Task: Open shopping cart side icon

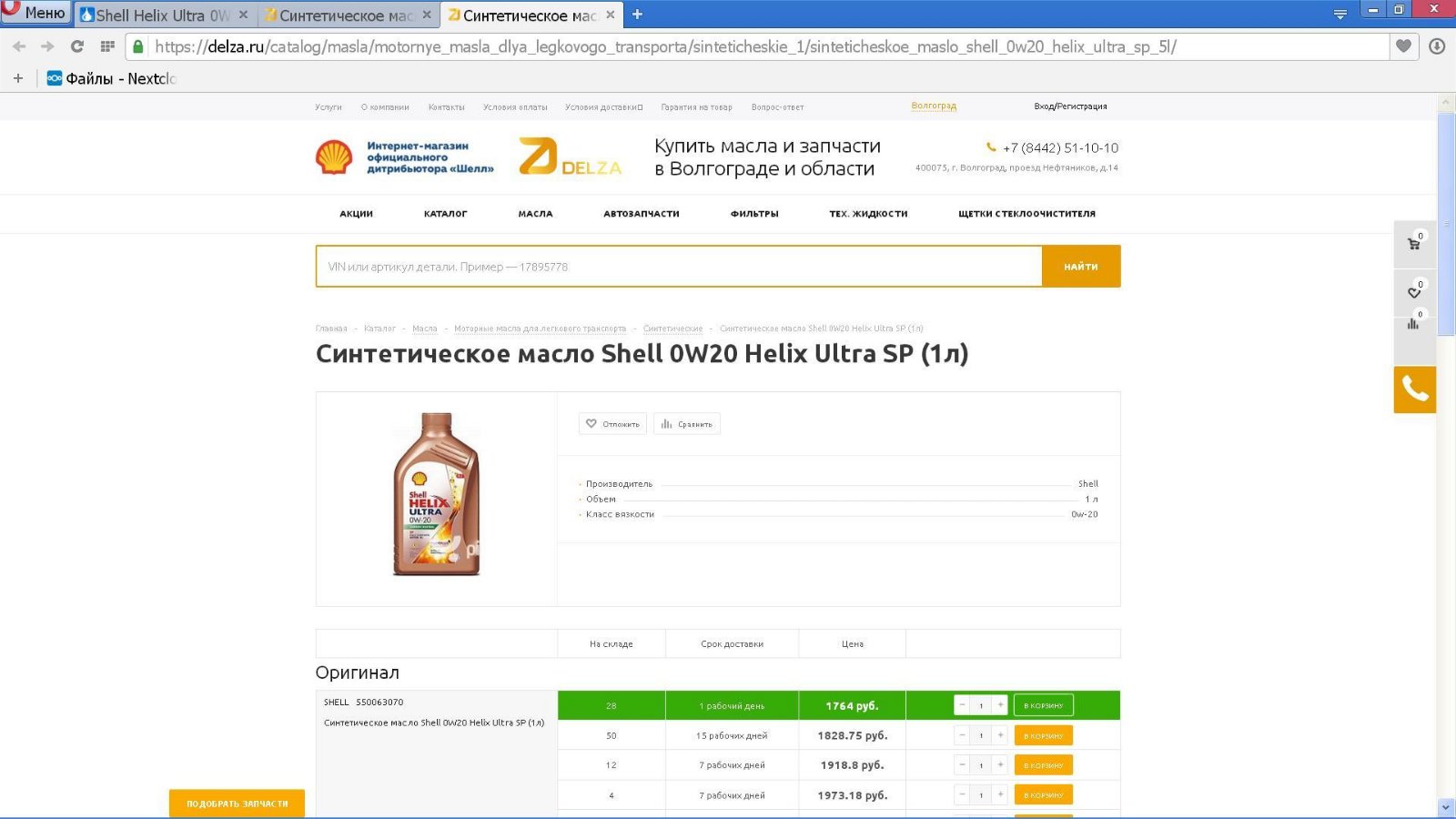Action: pyautogui.click(x=1414, y=243)
